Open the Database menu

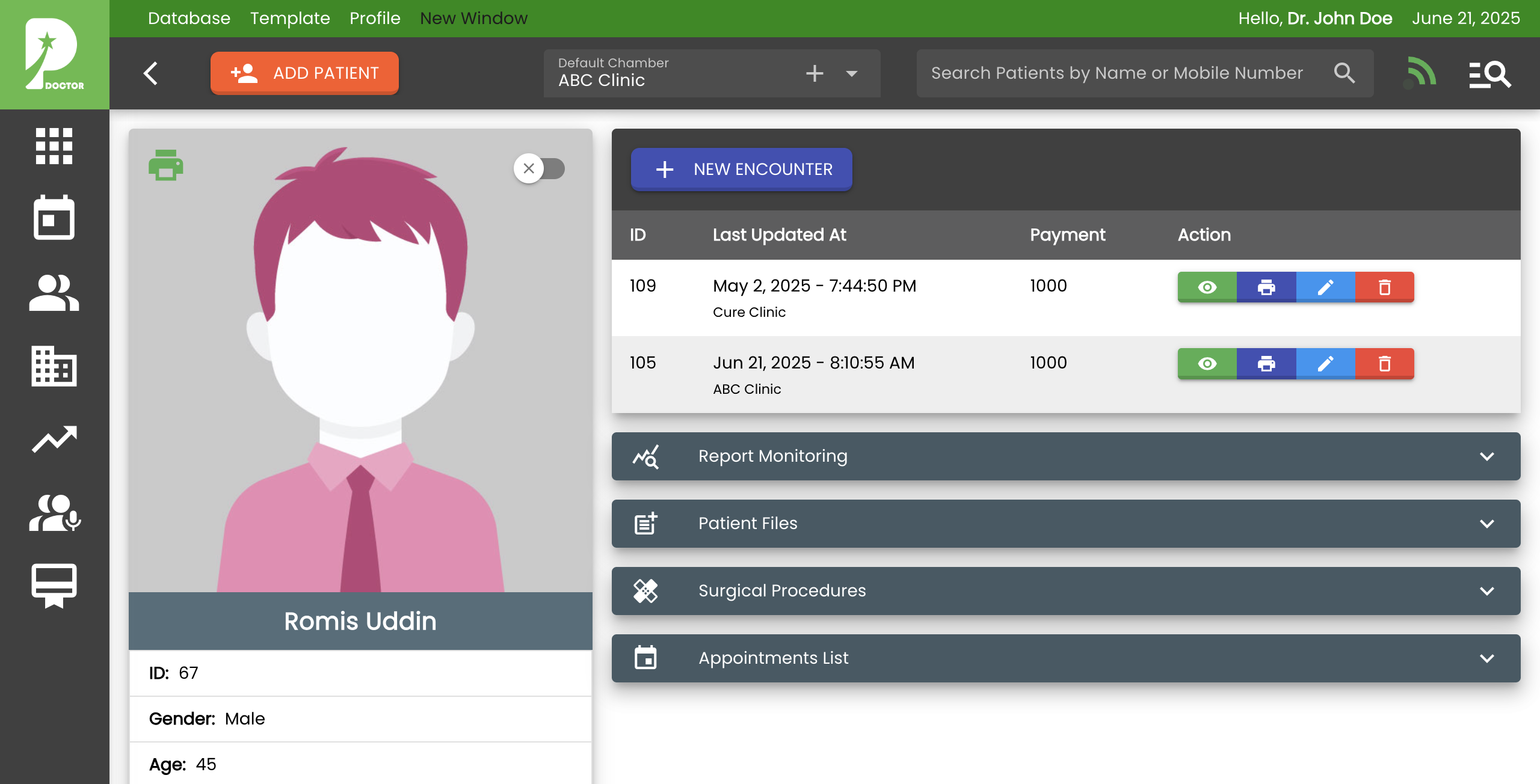[x=189, y=18]
